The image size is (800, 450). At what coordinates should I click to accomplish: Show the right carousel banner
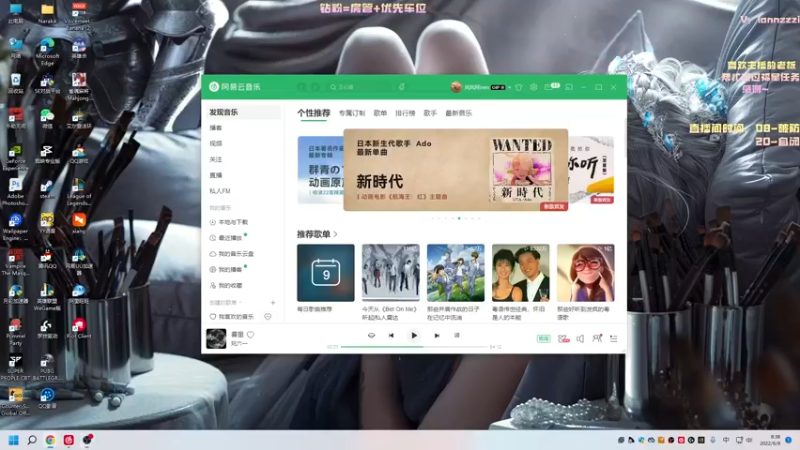tap(591, 170)
